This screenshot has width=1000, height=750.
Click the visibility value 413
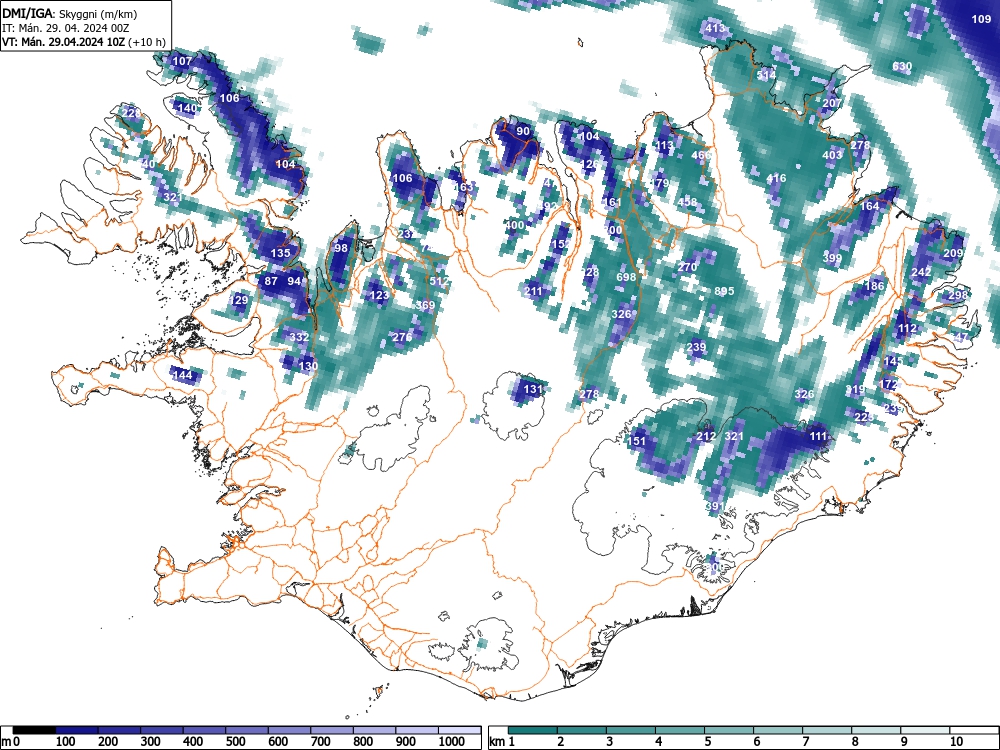tap(715, 28)
